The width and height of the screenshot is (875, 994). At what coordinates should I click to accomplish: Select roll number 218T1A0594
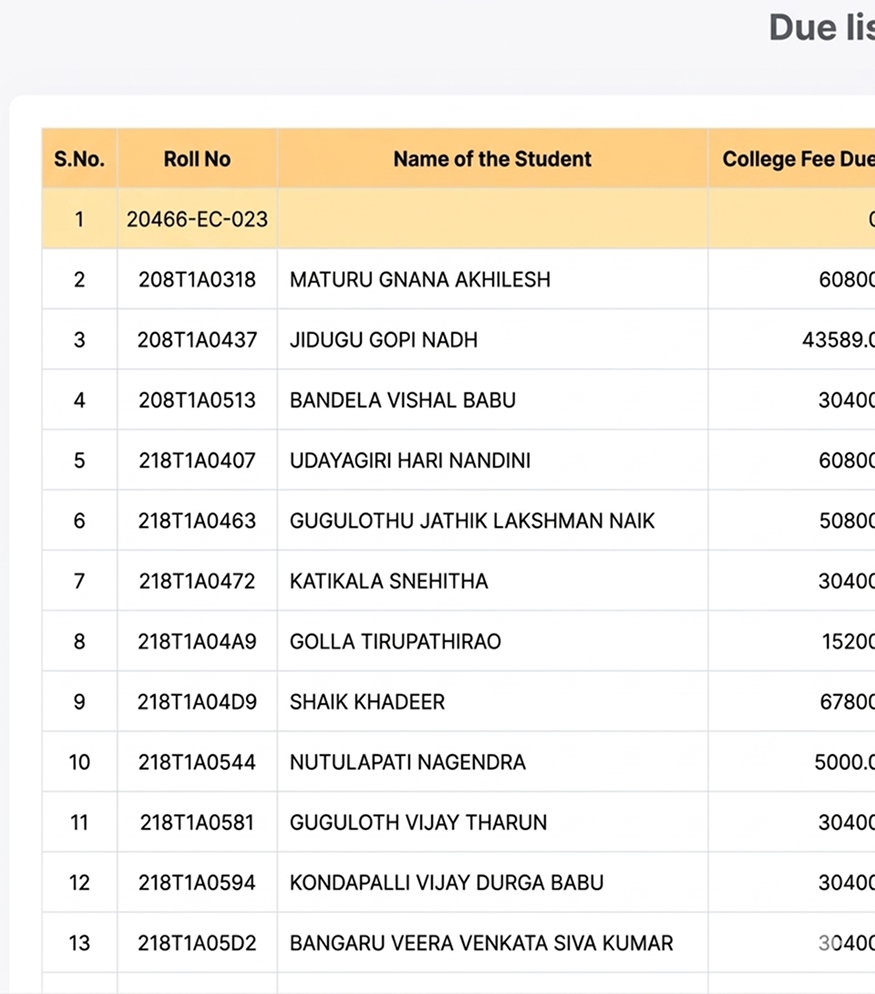pos(197,883)
